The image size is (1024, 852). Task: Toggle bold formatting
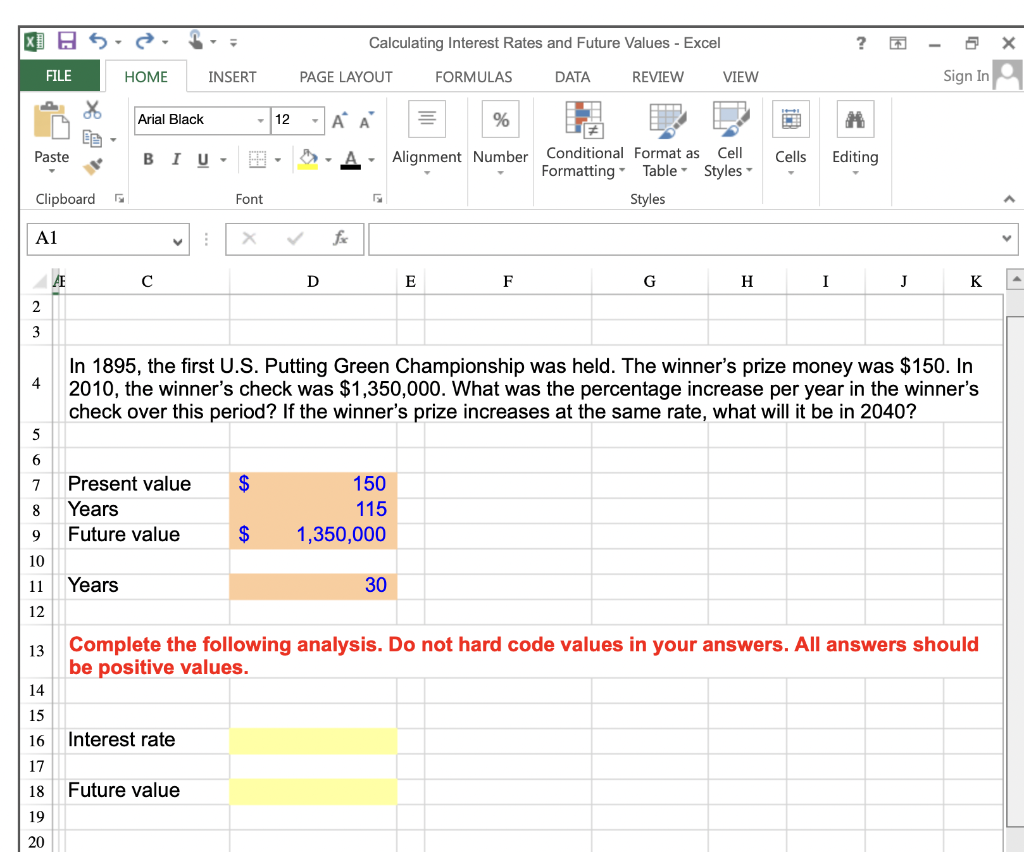tap(148, 158)
